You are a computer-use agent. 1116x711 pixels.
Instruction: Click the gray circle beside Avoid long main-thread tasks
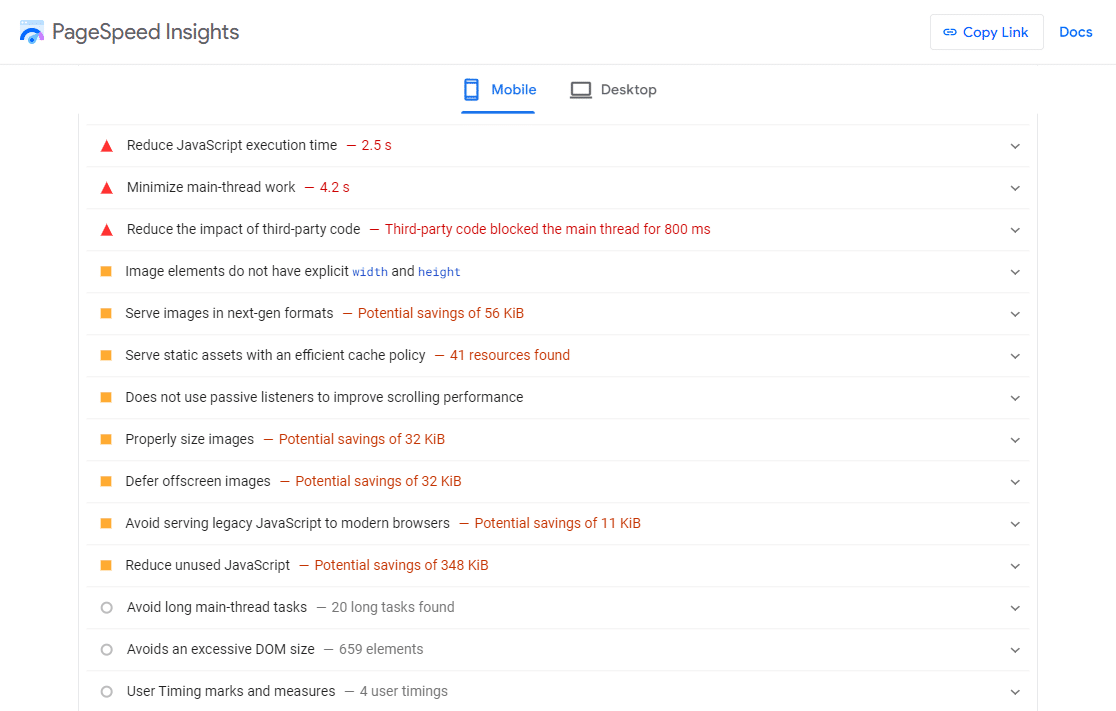[107, 608]
